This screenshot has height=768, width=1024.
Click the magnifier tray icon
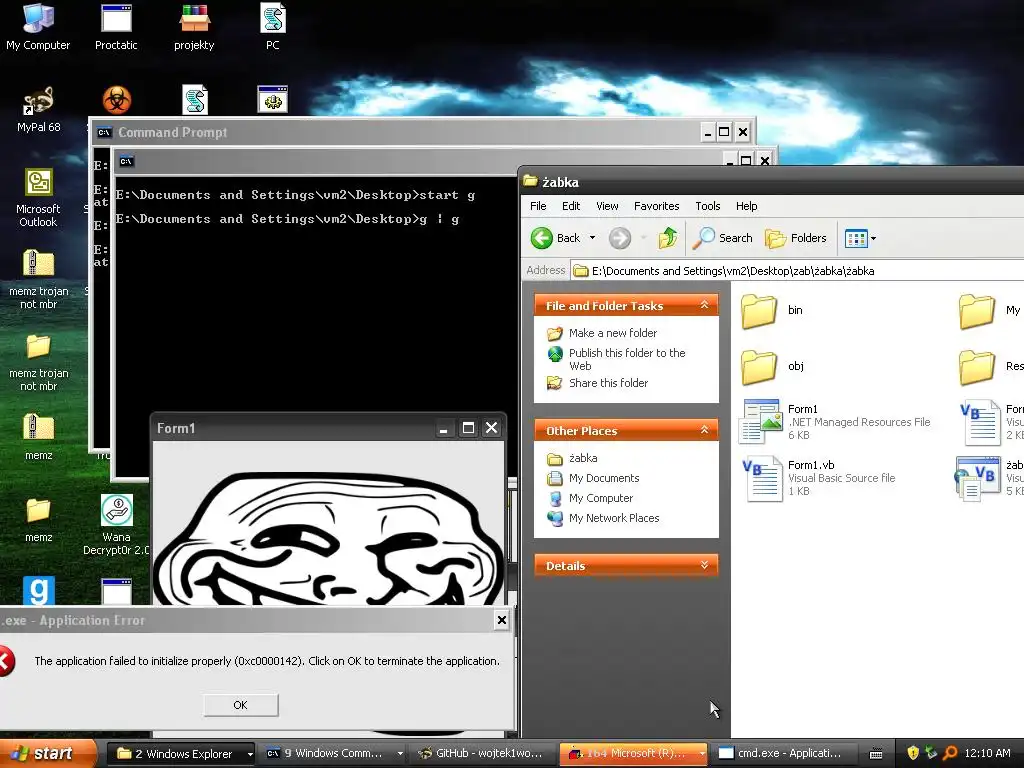950,753
